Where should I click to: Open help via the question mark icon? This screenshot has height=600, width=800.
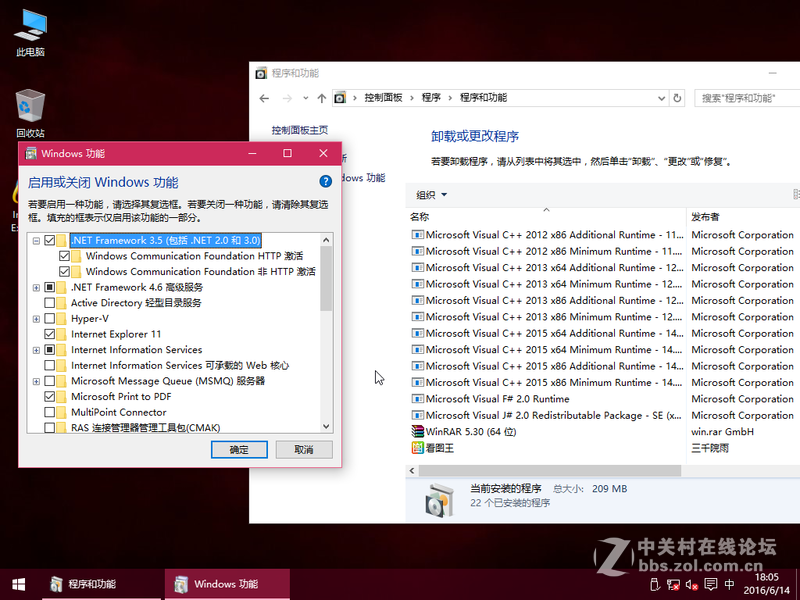click(326, 180)
